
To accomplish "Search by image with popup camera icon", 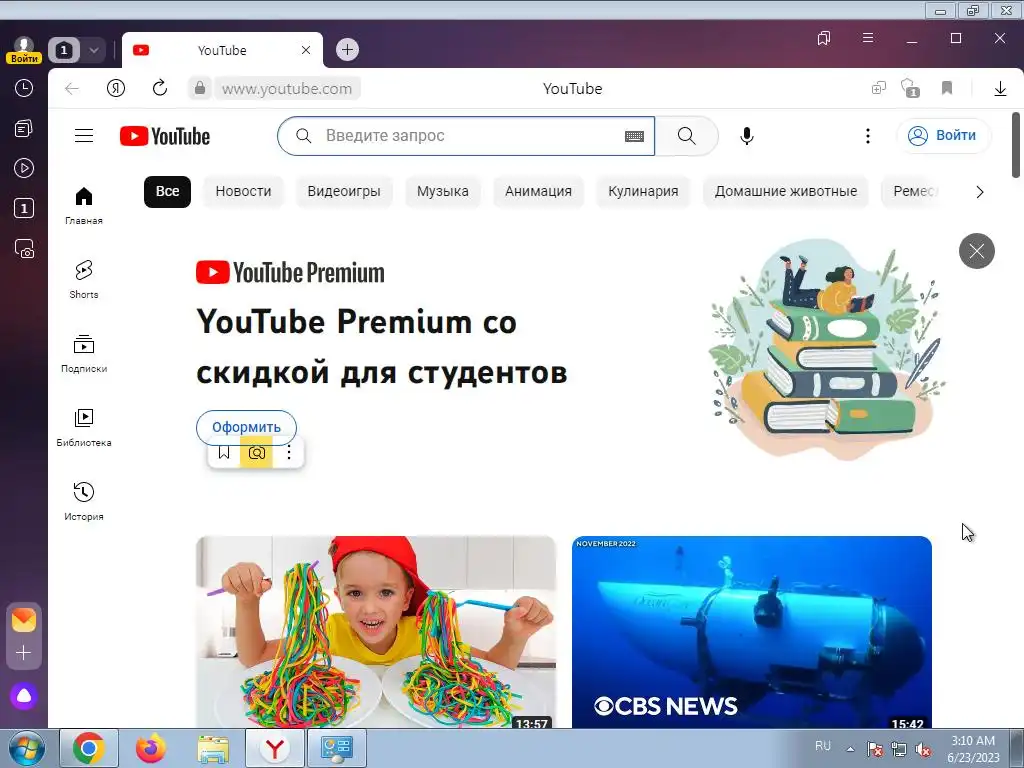I will [257, 453].
